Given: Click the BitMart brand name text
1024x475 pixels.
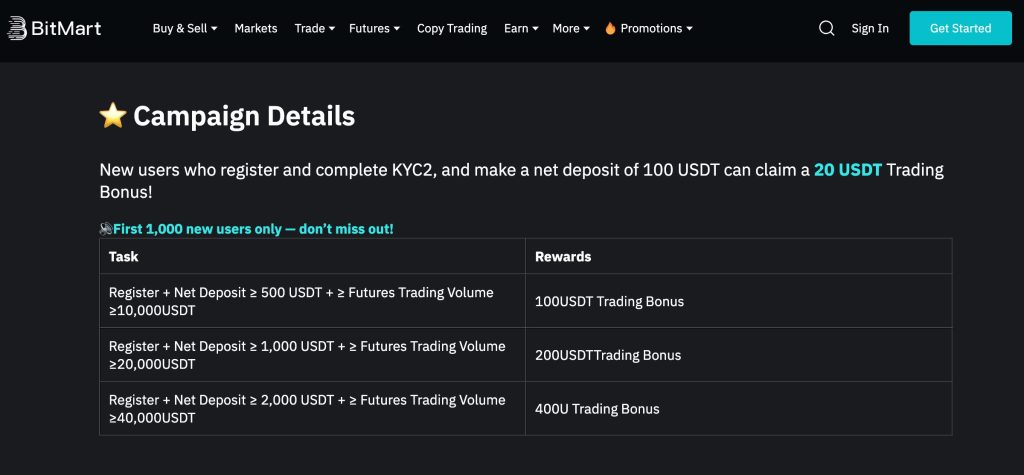Looking at the screenshot, I should [x=66, y=28].
